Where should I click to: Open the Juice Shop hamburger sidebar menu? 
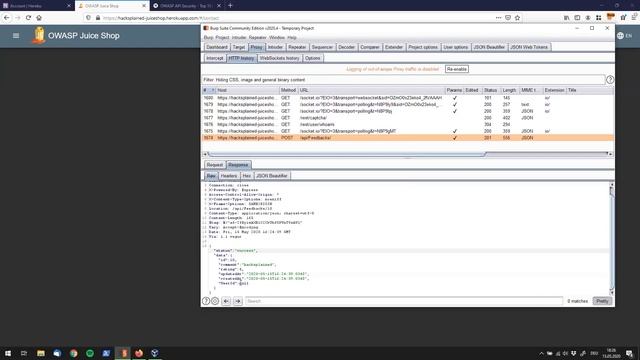pos(16,36)
